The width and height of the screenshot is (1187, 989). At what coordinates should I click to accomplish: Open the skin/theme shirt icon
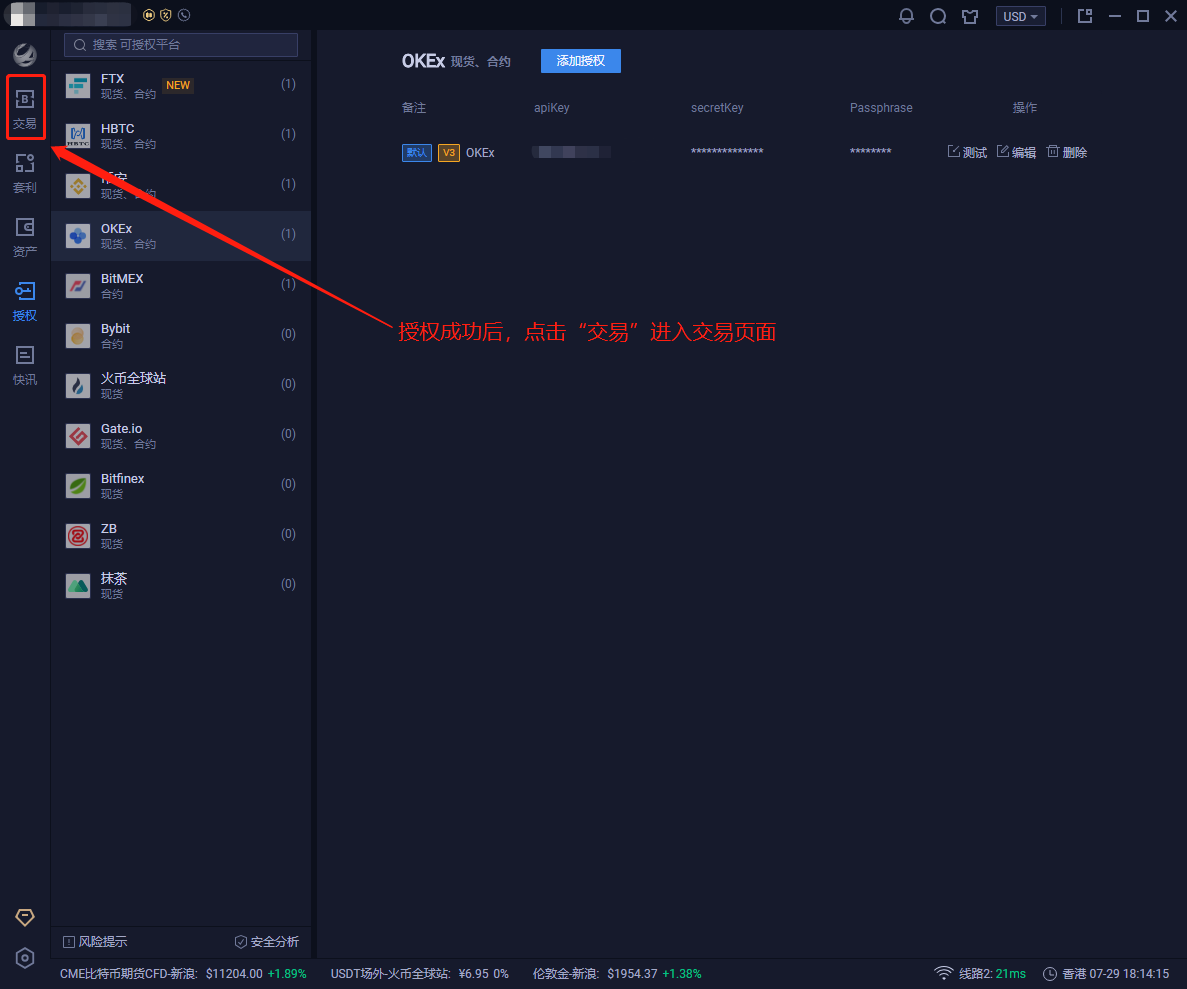970,16
